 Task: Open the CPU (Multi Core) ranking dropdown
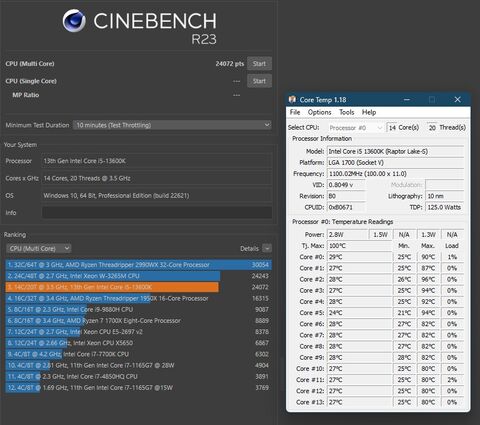coord(39,248)
